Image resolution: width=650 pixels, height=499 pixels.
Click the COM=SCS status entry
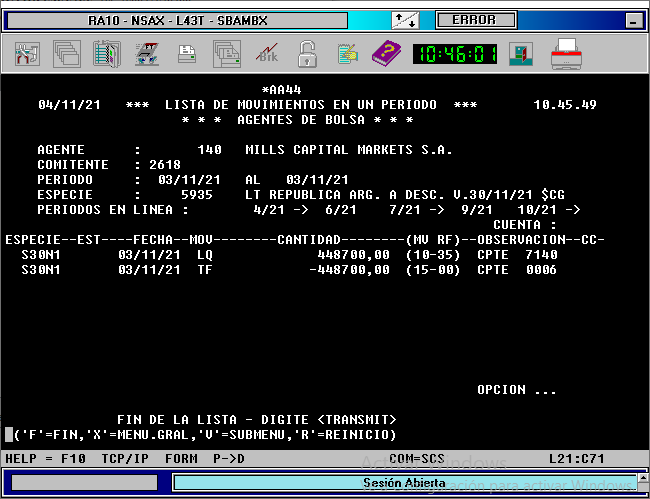[417, 459]
